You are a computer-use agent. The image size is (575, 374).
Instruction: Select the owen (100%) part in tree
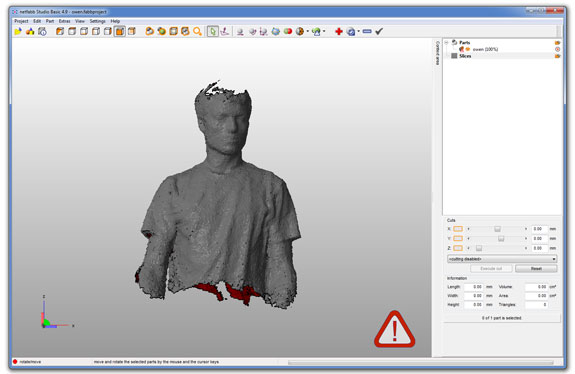[x=485, y=49]
